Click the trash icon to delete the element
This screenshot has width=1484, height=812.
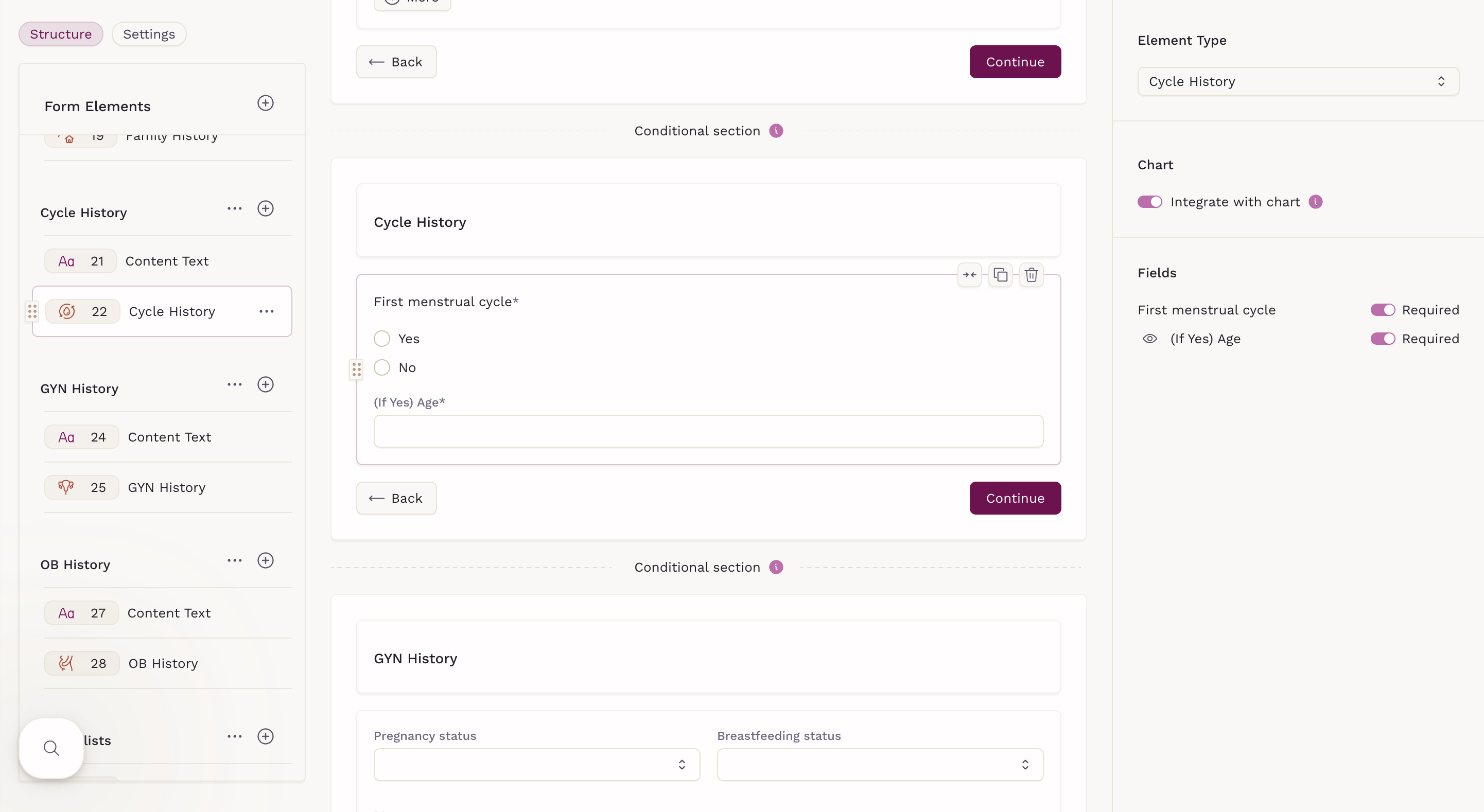[1031, 275]
